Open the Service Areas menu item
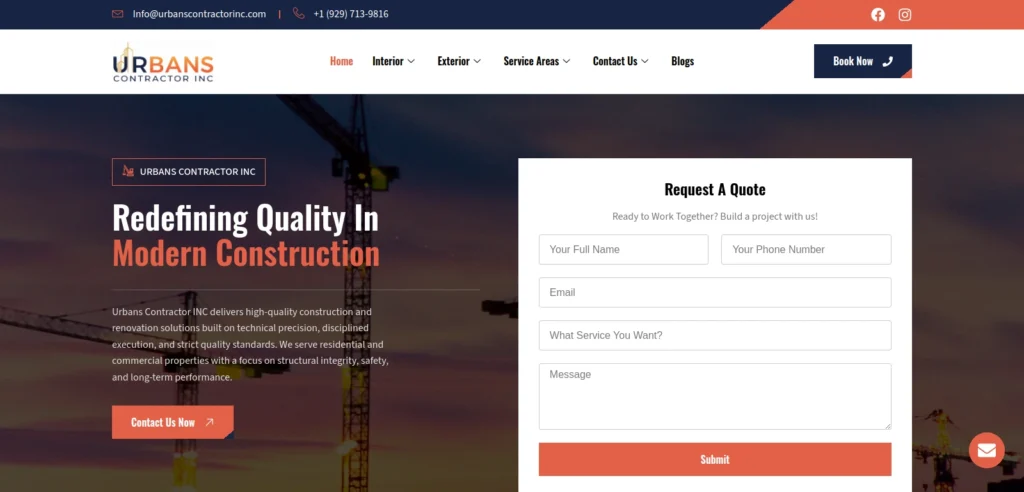Image resolution: width=1024 pixels, height=492 pixels. pos(531,61)
